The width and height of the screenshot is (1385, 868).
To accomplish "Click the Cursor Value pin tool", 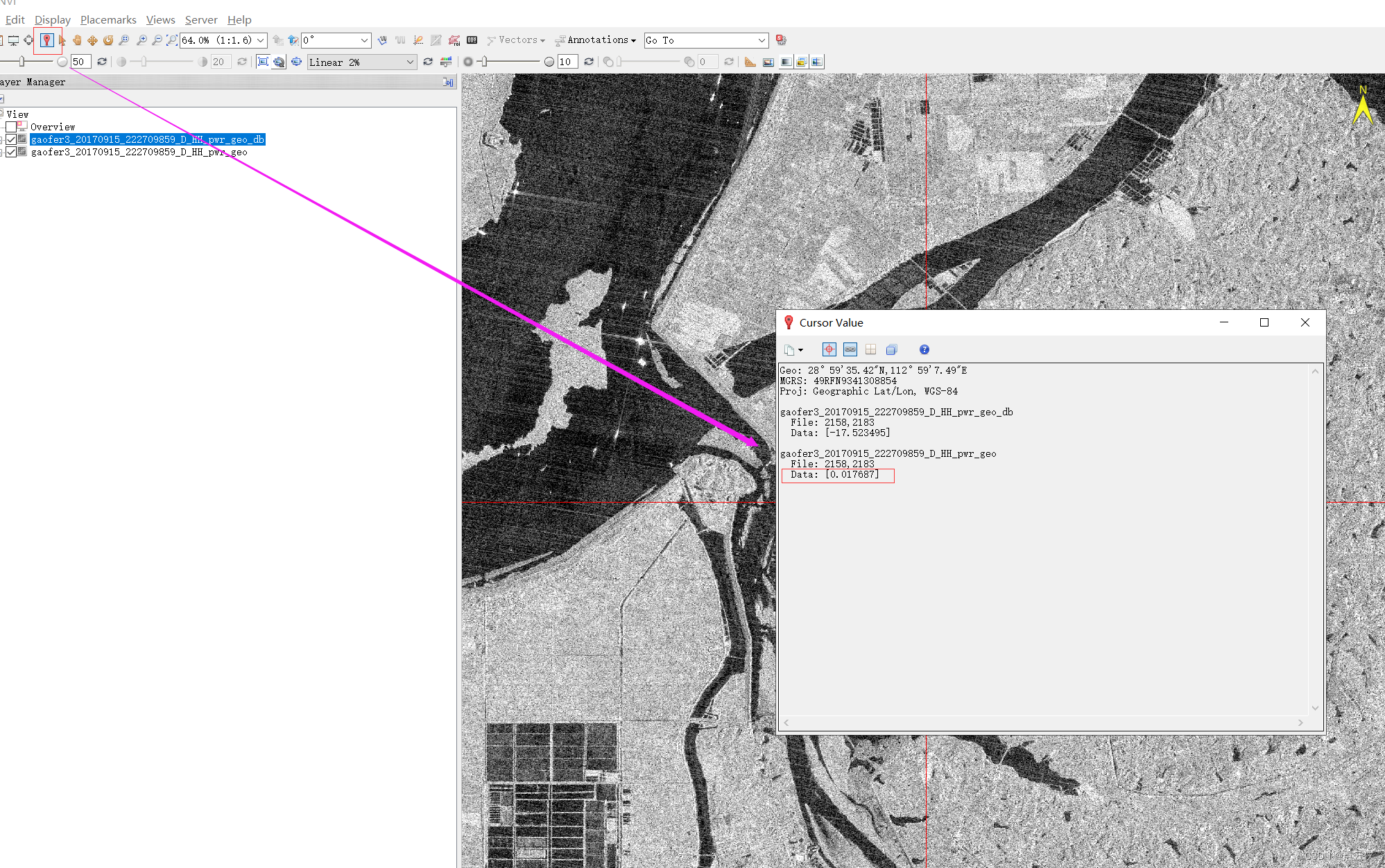I will point(46,40).
